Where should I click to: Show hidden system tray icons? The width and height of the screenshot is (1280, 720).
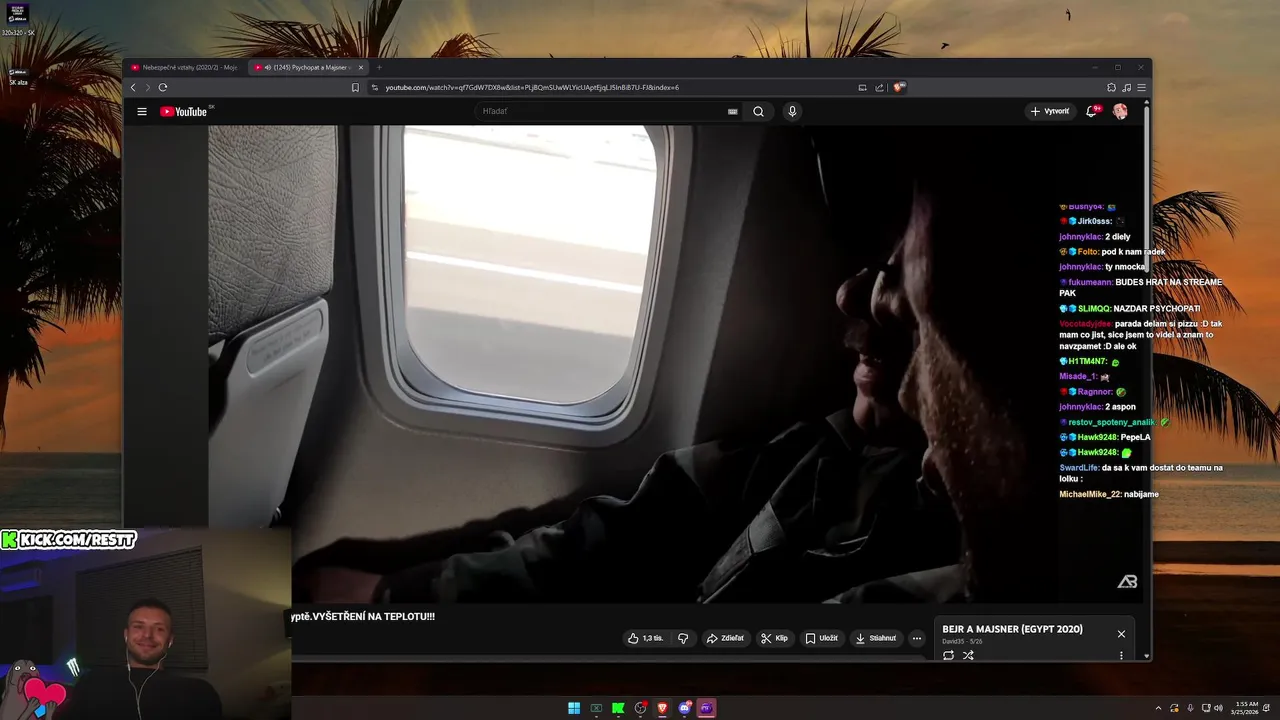click(x=1159, y=708)
